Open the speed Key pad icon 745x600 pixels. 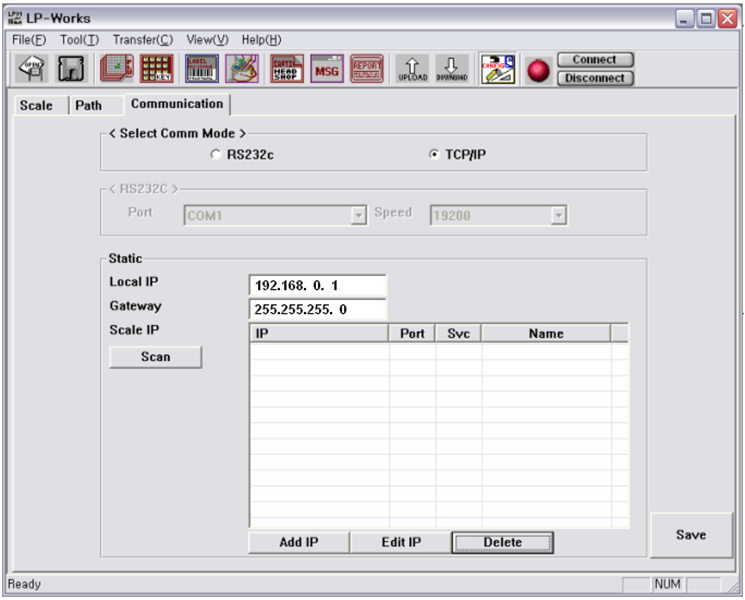(x=157, y=69)
